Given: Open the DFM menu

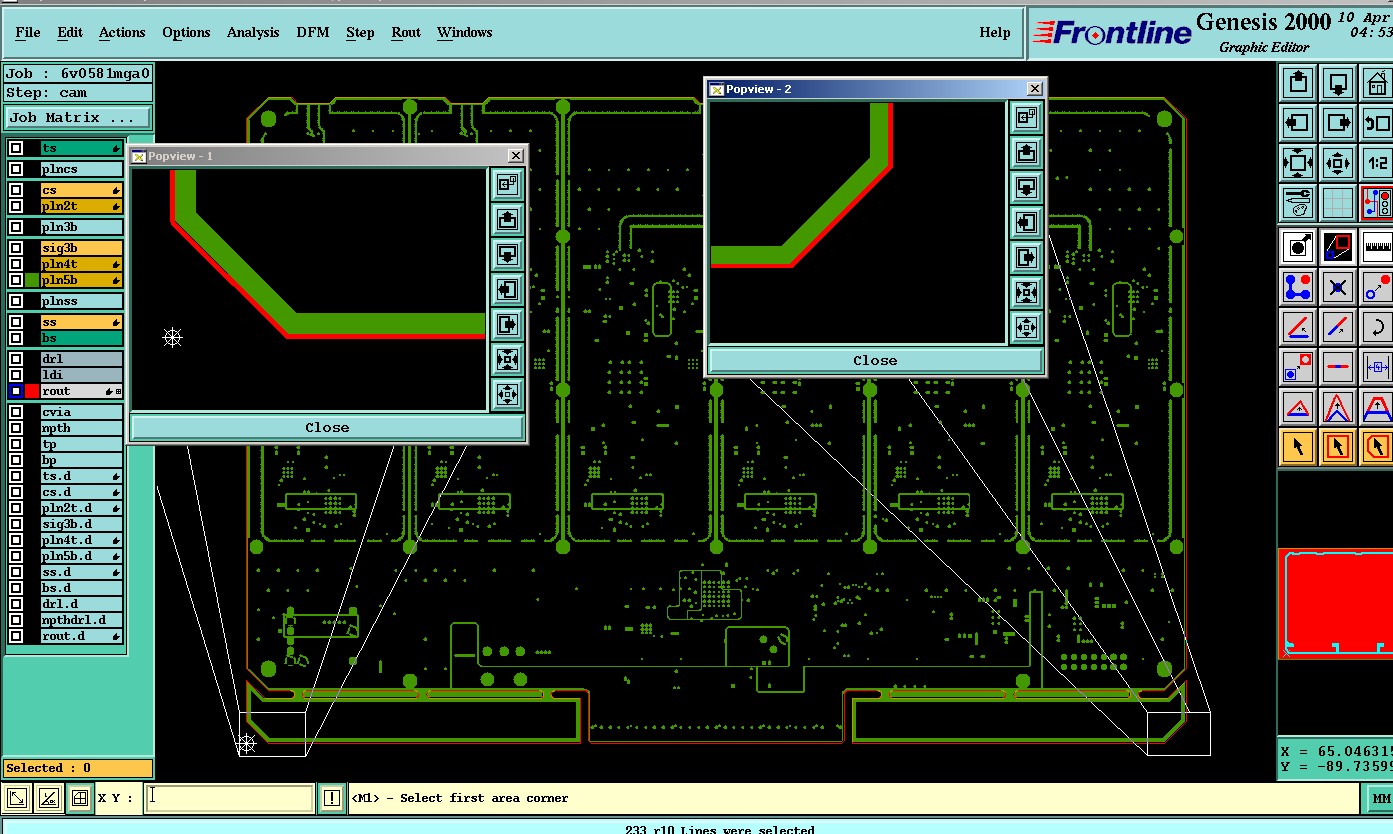Looking at the screenshot, I should 312,32.
